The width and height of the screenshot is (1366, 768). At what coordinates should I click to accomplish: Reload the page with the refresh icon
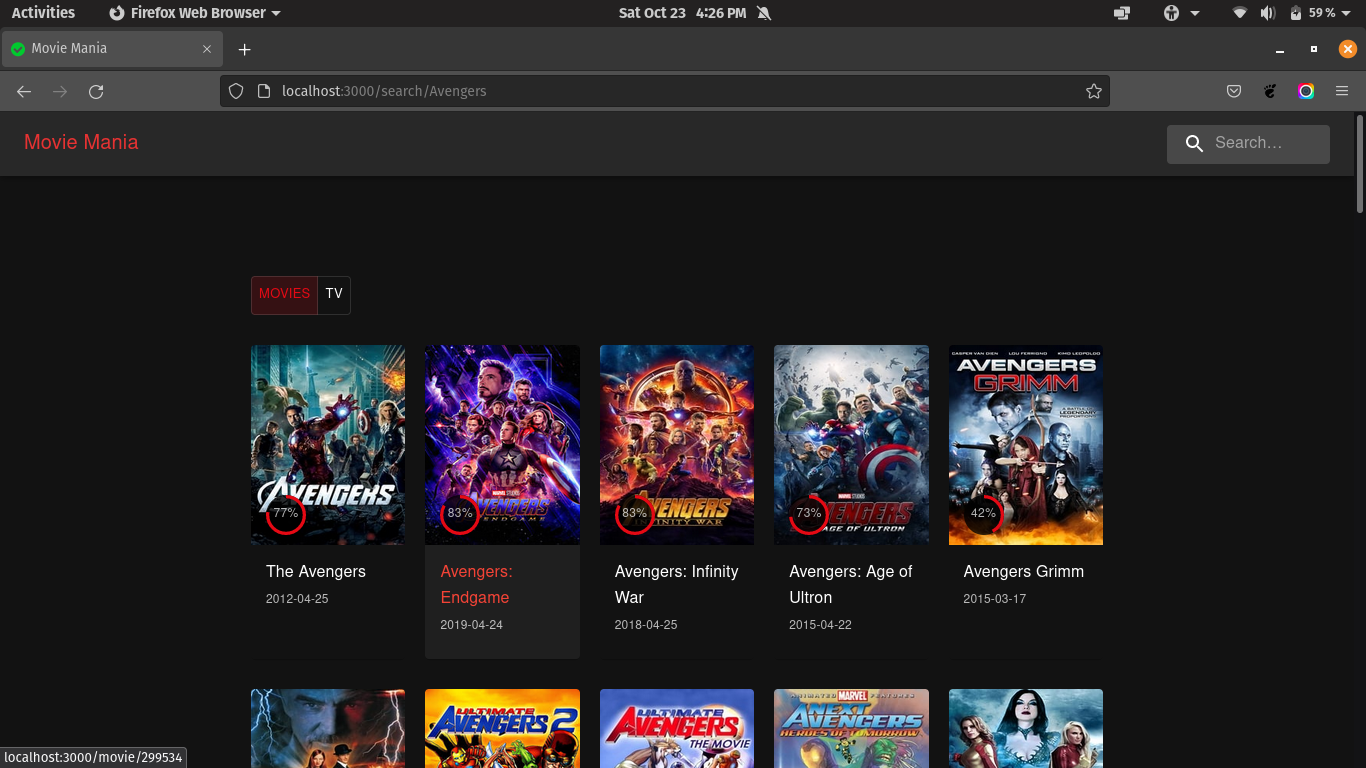[x=96, y=91]
